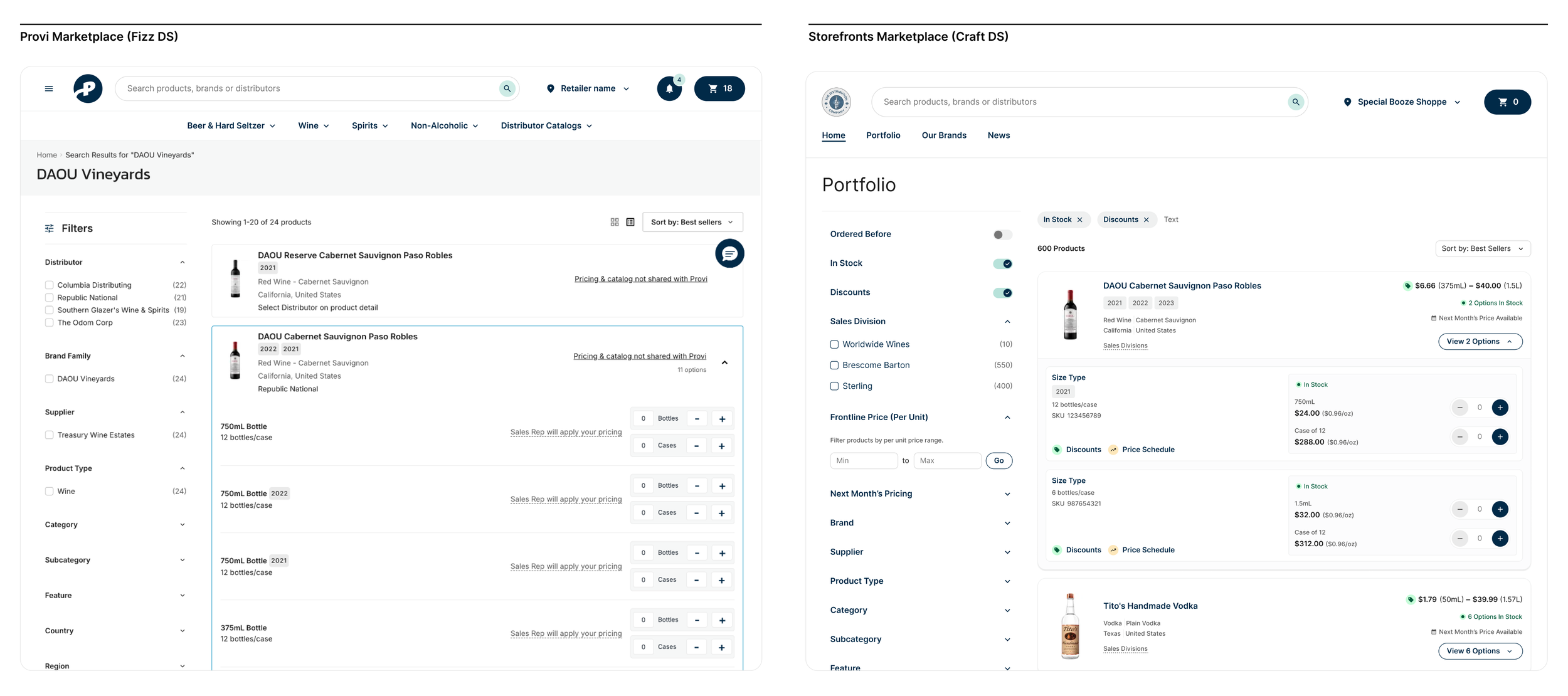Open Sort by: Best sellers dropdown
Screen dimensions: 1568x696
click(x=692, y=222)
